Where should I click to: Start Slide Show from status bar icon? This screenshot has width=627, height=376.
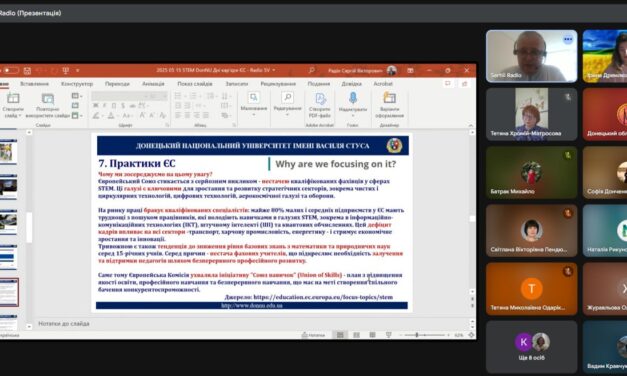click(388, 335)
